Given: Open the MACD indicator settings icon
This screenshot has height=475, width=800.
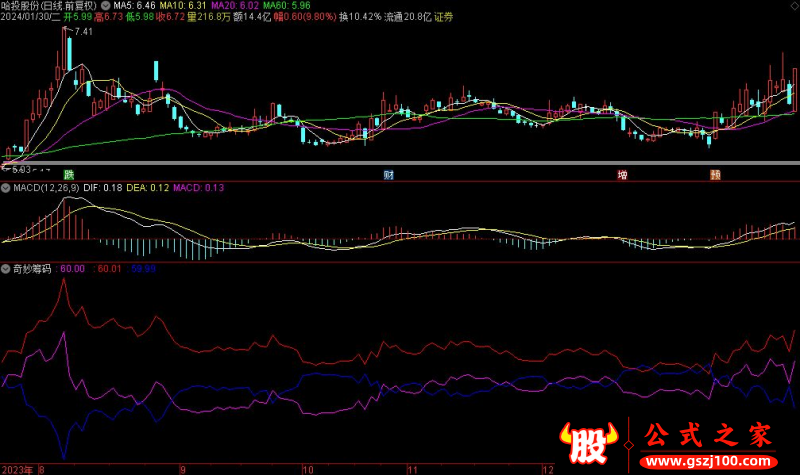Looking at the screenshot, I should point(5,187).
